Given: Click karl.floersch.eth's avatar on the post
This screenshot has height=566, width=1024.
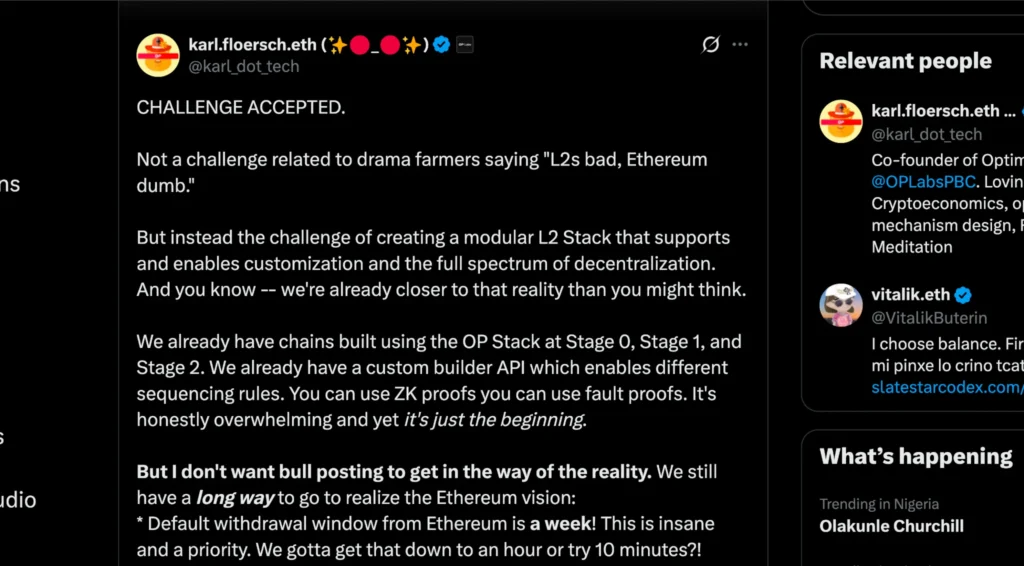Looking at the screenshot, I should pyautogui.click(x=158, y=55).
